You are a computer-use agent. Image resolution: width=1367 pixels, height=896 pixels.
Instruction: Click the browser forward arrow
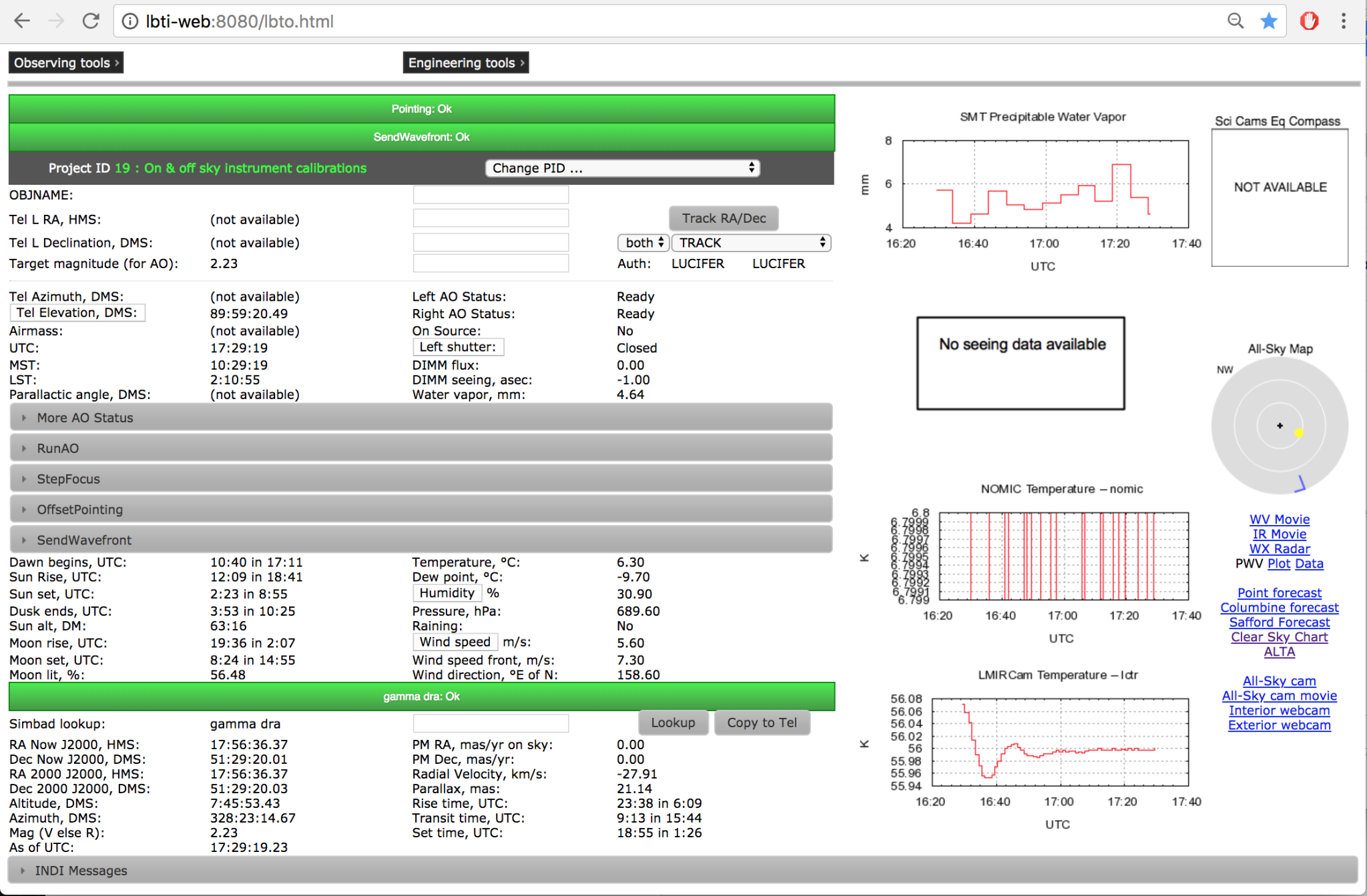point(57,21)
